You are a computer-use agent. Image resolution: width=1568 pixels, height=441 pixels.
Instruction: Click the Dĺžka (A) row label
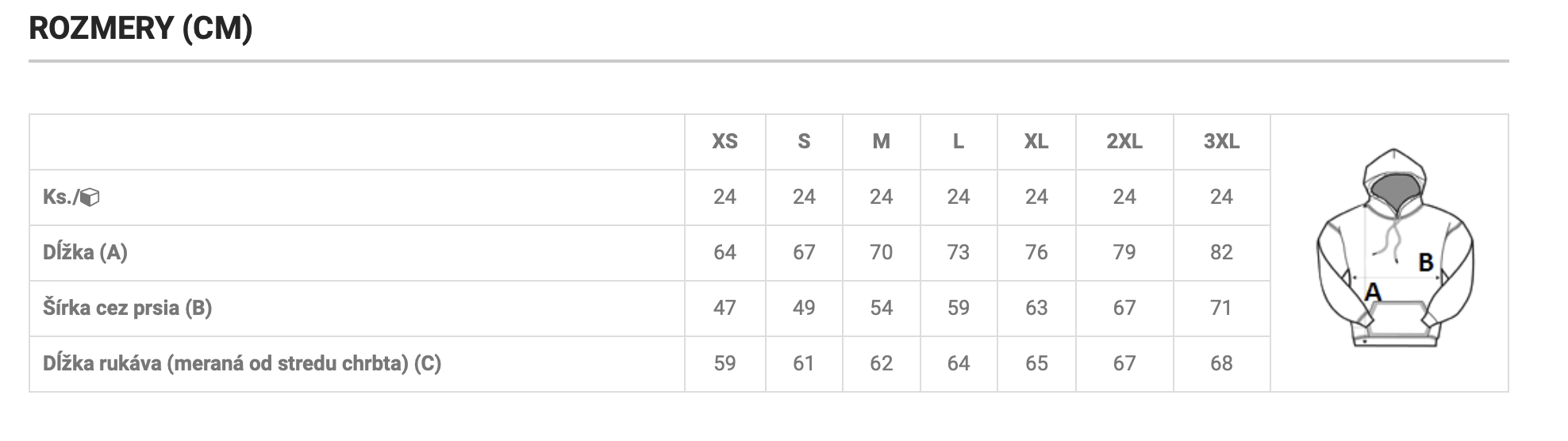(x=86, y=252)
